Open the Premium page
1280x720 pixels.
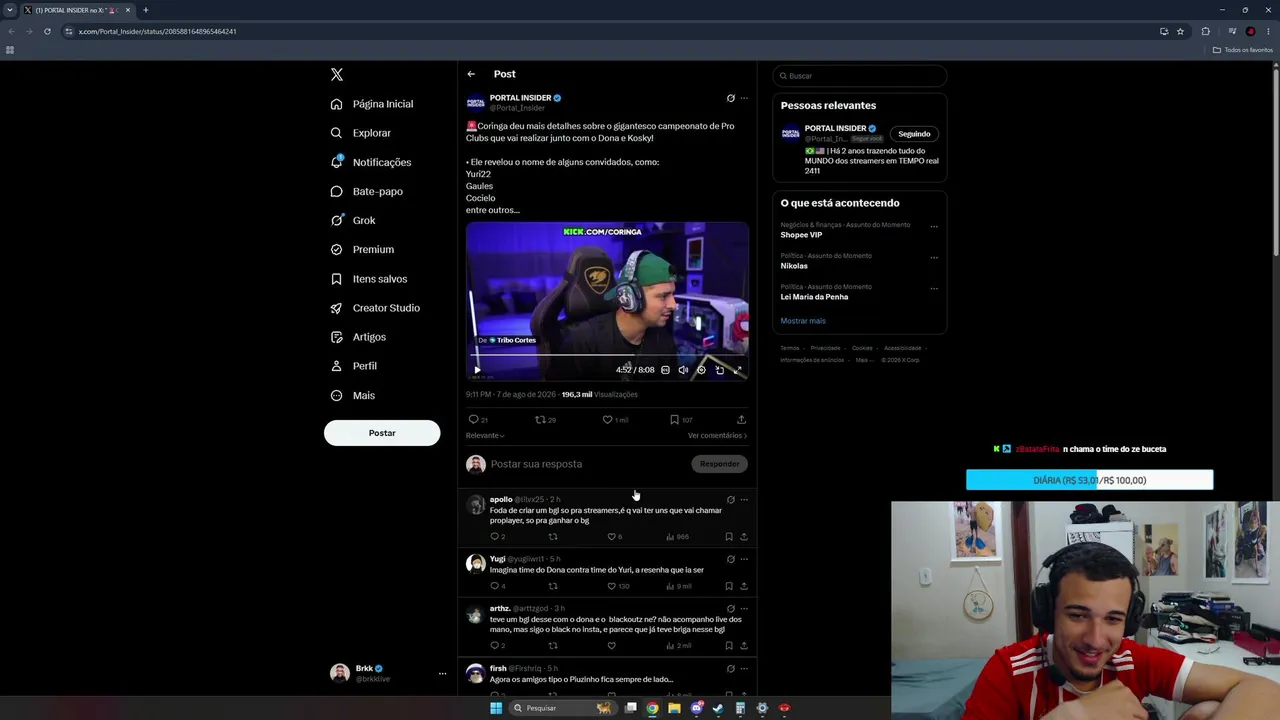pyautogui.click(x=362, y=249)
